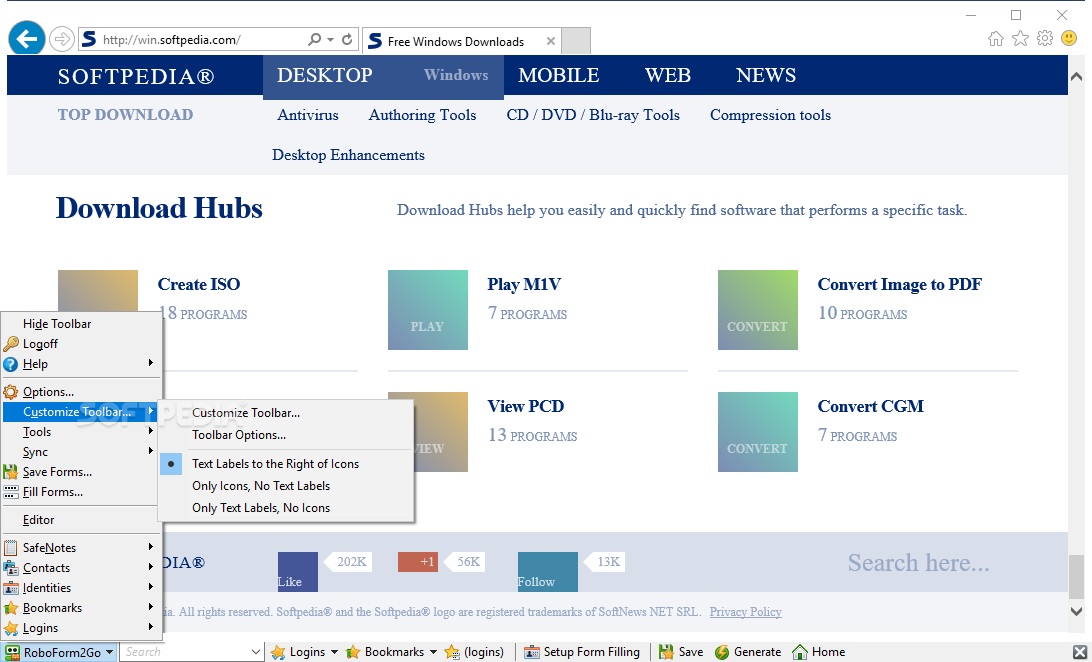Open Toolbar Options... in submenu
This screenshot has width=1092, height=662.
pyautogui.click(x=239, y=435)
